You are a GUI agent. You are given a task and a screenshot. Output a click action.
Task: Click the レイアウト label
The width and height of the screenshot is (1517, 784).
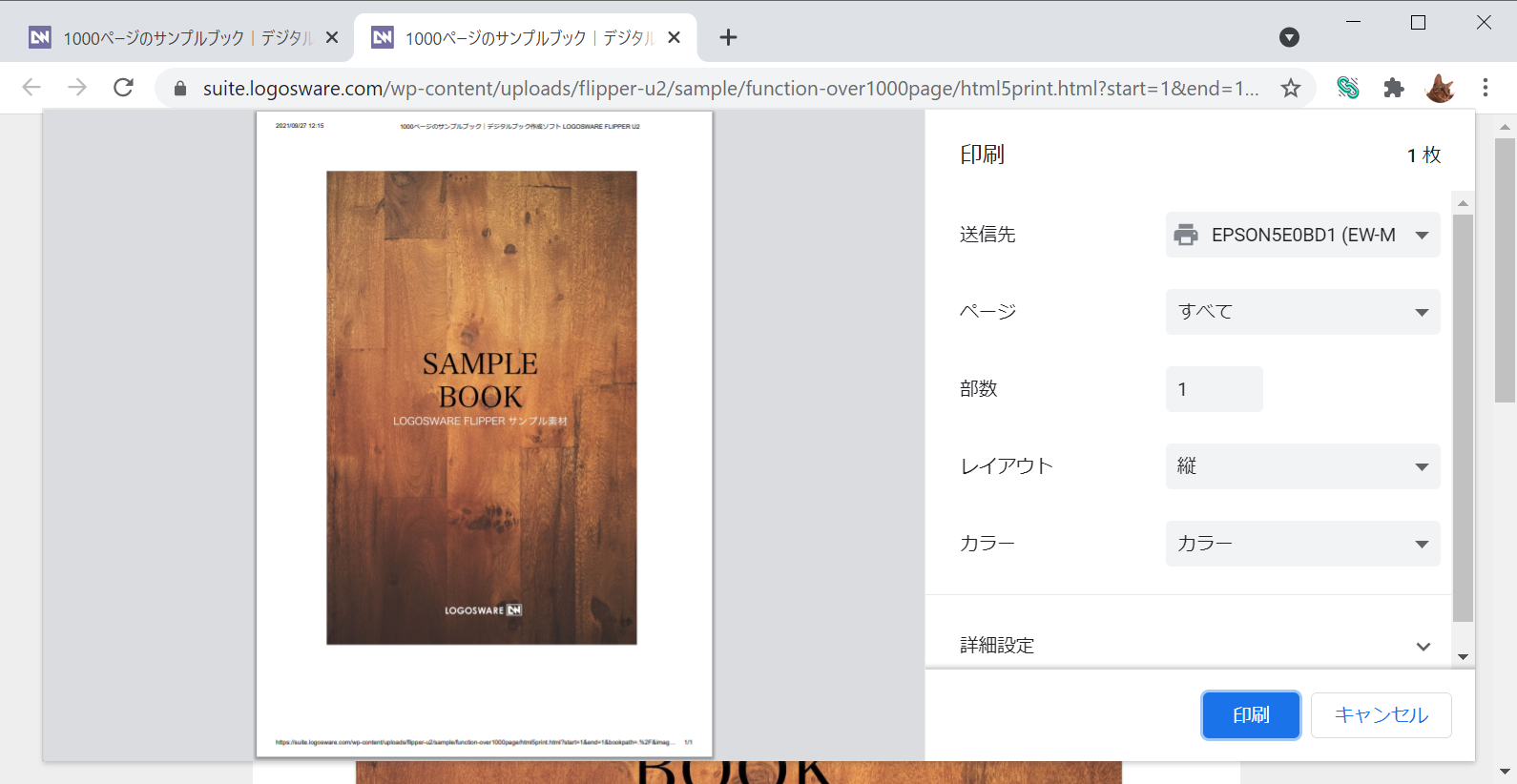[1007, 466]
